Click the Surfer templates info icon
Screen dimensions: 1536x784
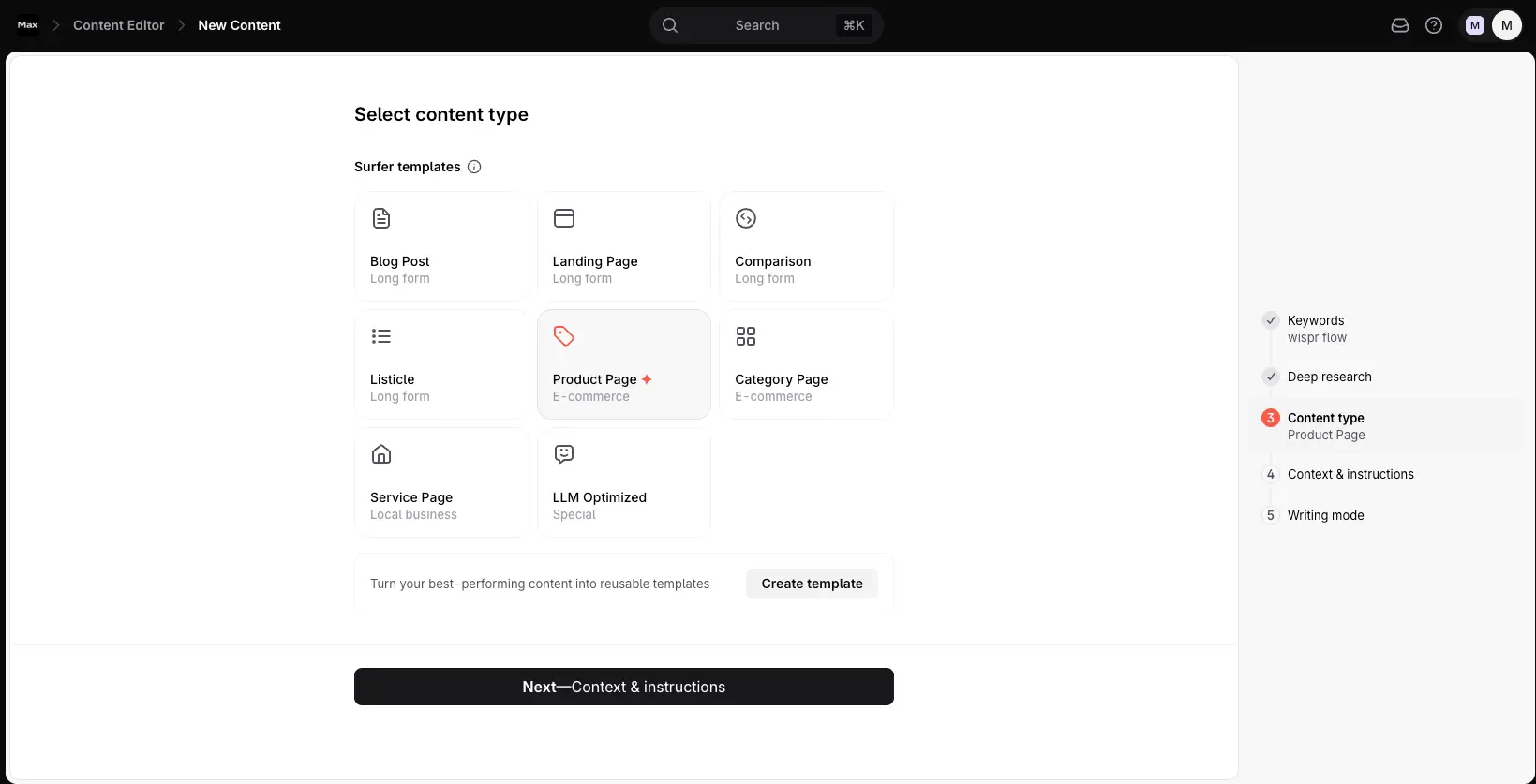click(474, 167)
